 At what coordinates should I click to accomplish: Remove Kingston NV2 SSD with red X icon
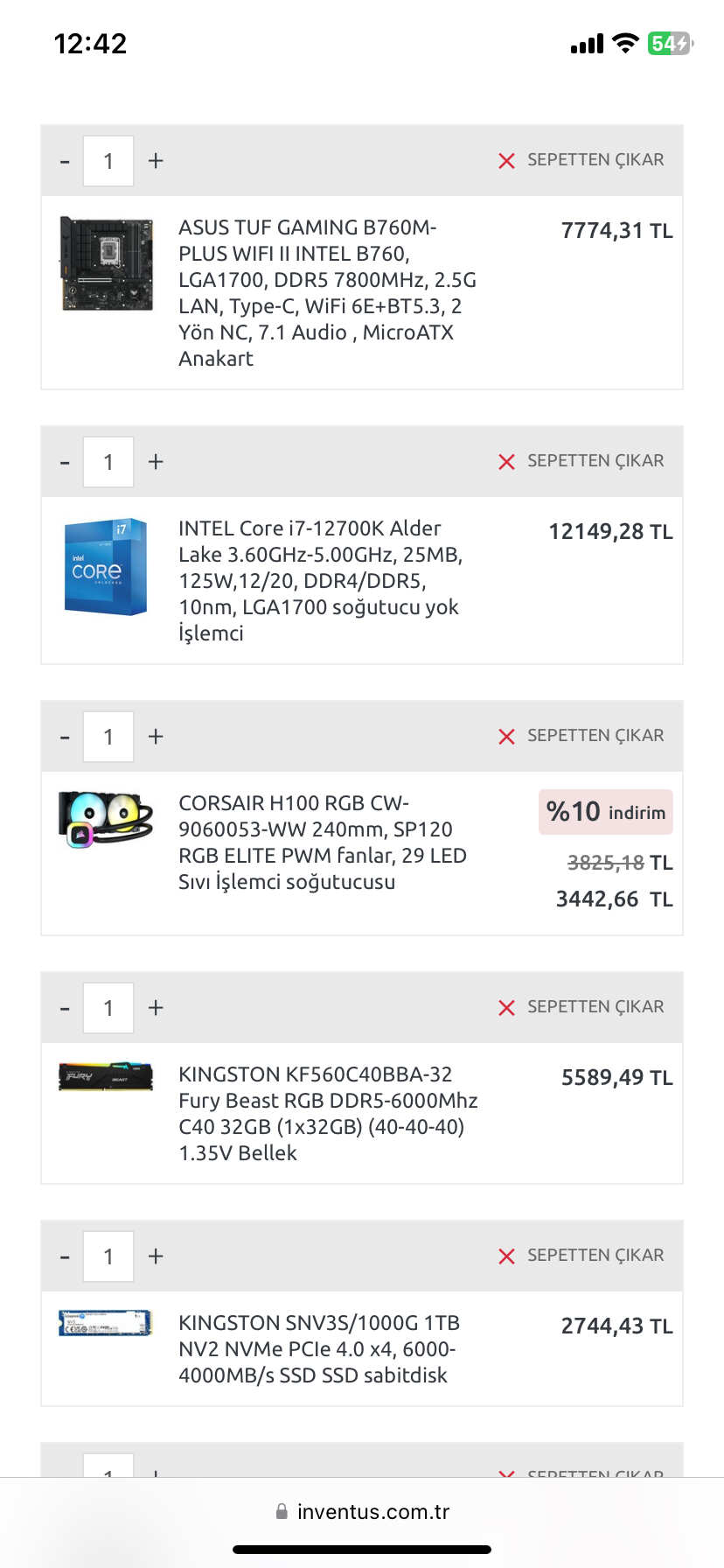coord(506,1256)
